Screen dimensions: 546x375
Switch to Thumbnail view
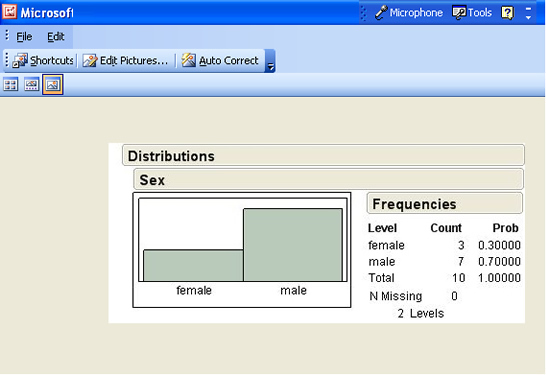click(10, 85)
